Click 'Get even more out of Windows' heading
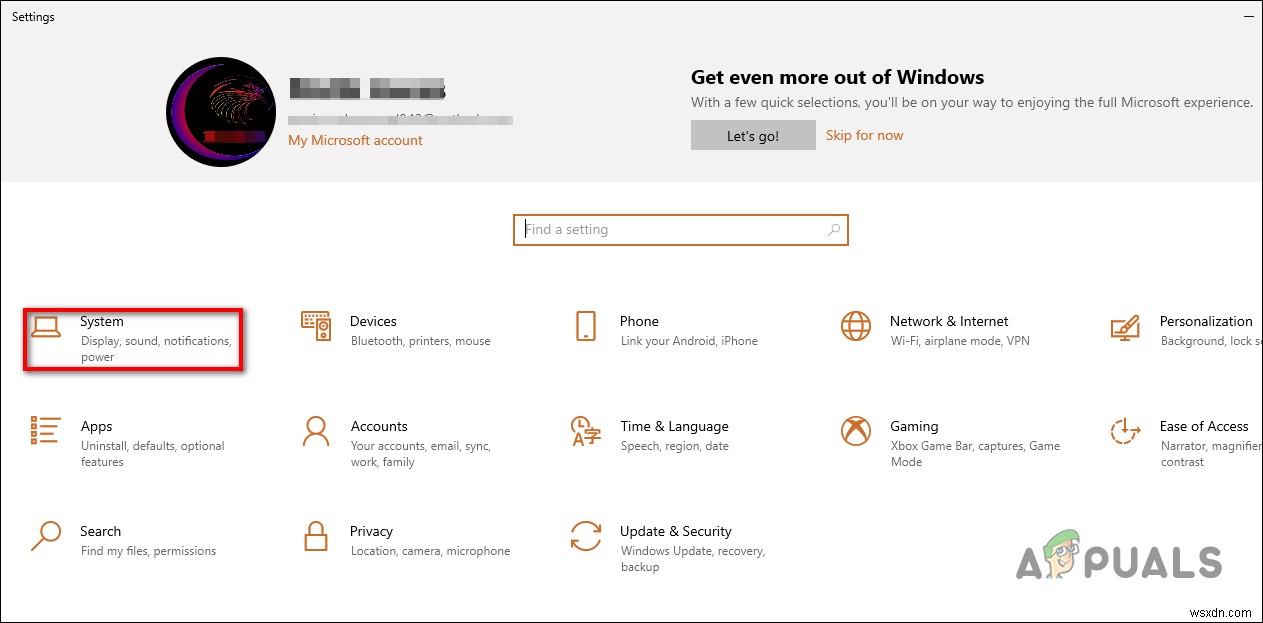This screenshot has height=623, width=1263. [x=838, y=77]
